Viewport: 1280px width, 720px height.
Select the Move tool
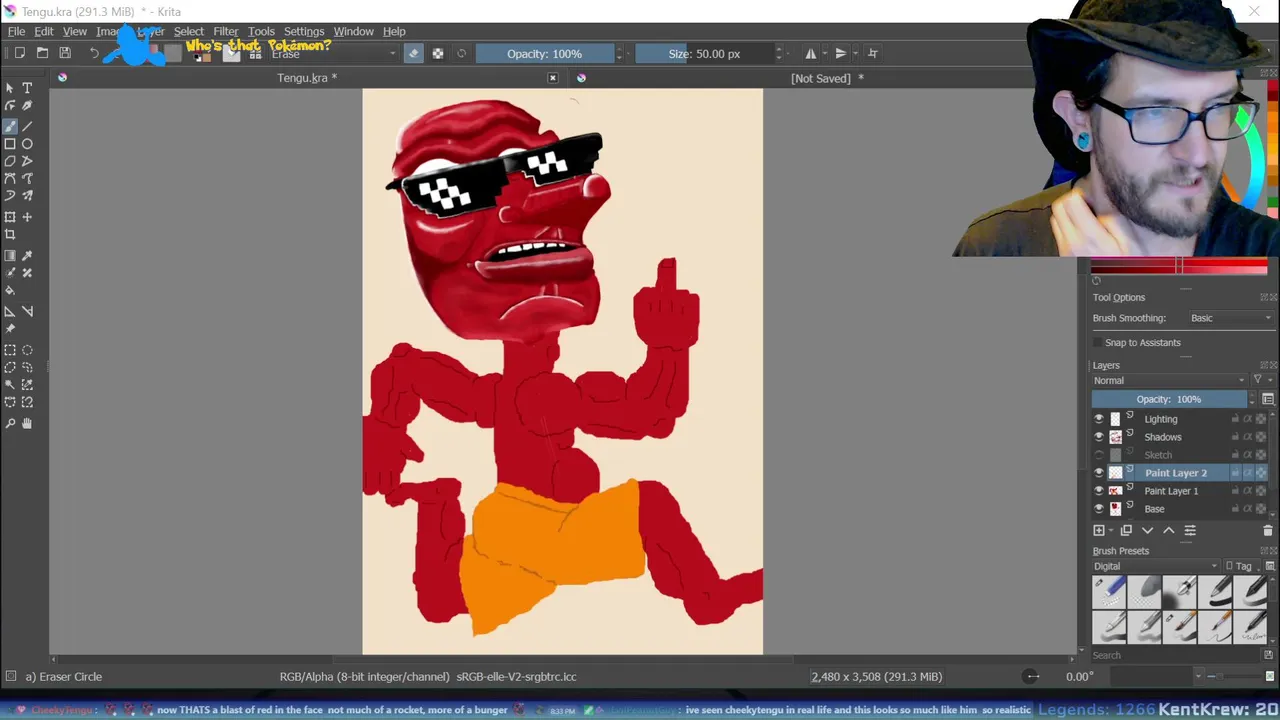pos(27,217)
